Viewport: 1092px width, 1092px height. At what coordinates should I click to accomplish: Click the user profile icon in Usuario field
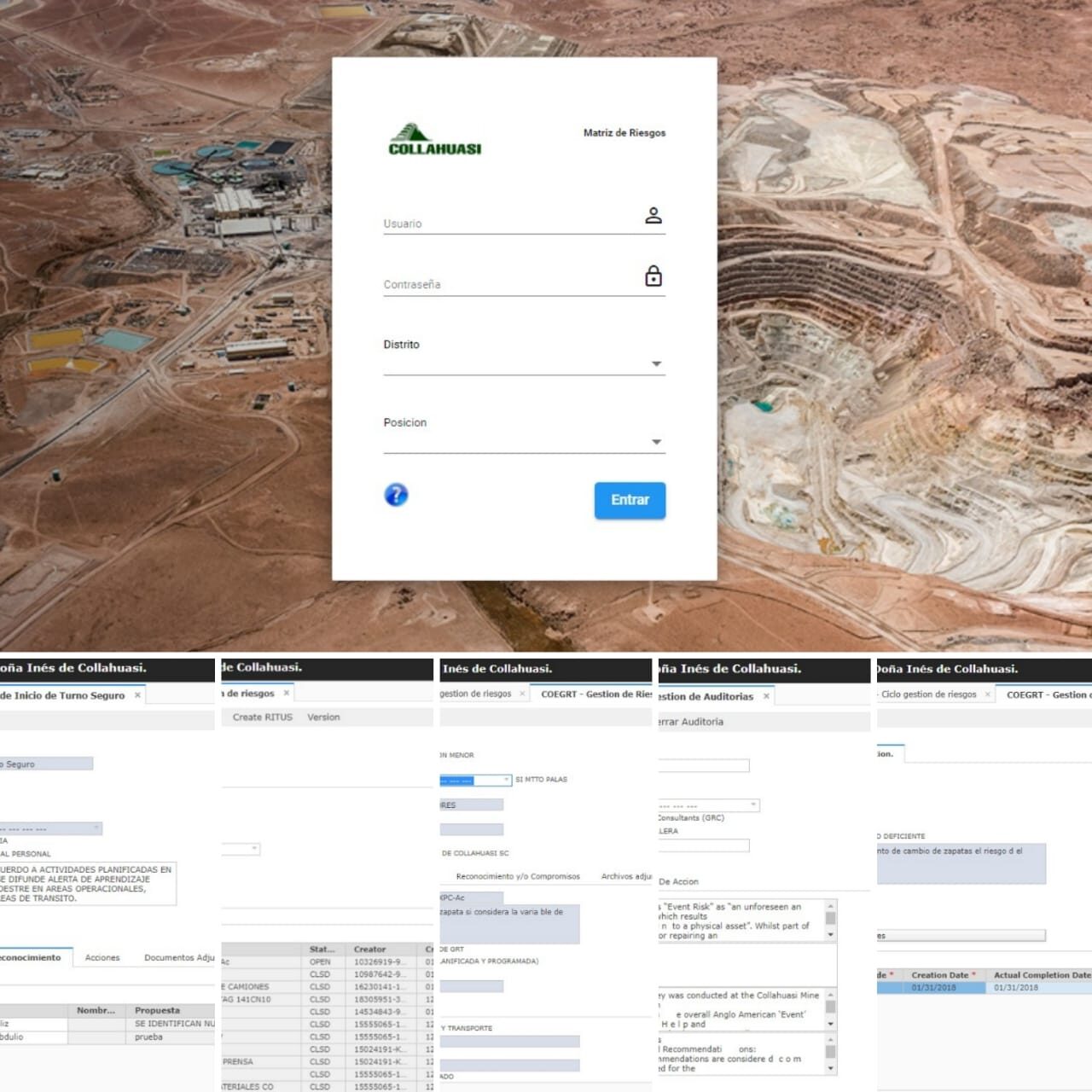click(653, 216)
